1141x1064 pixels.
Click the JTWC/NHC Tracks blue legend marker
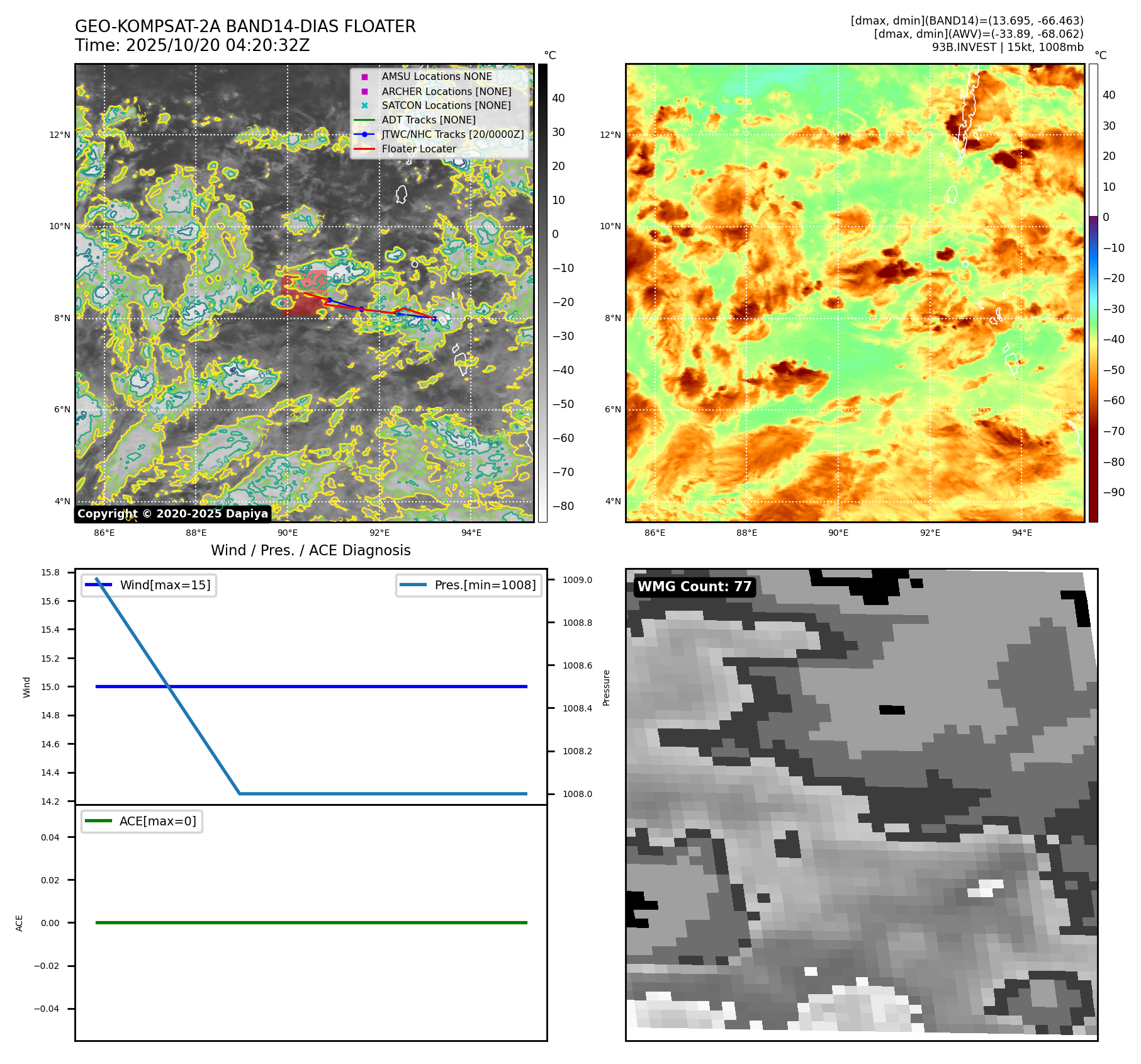(364, 135)
